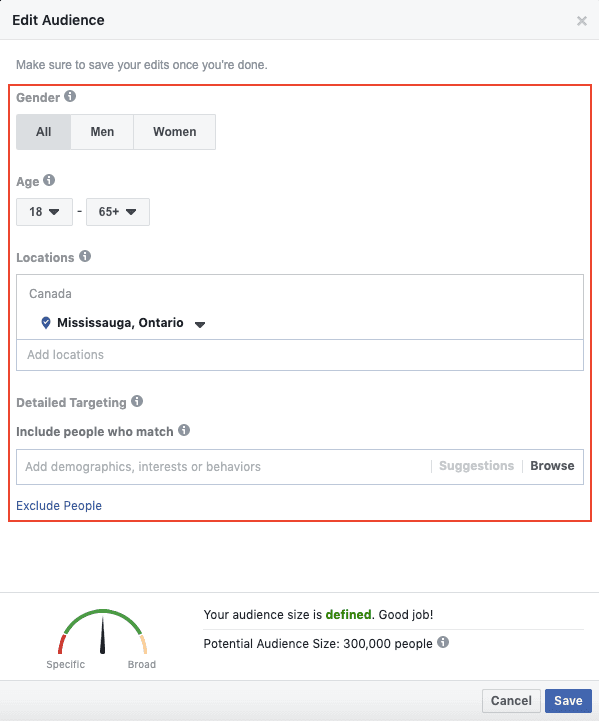The image size is (599, 721).
Task: Open Browse in detailed targeting field
Action: 552,466
